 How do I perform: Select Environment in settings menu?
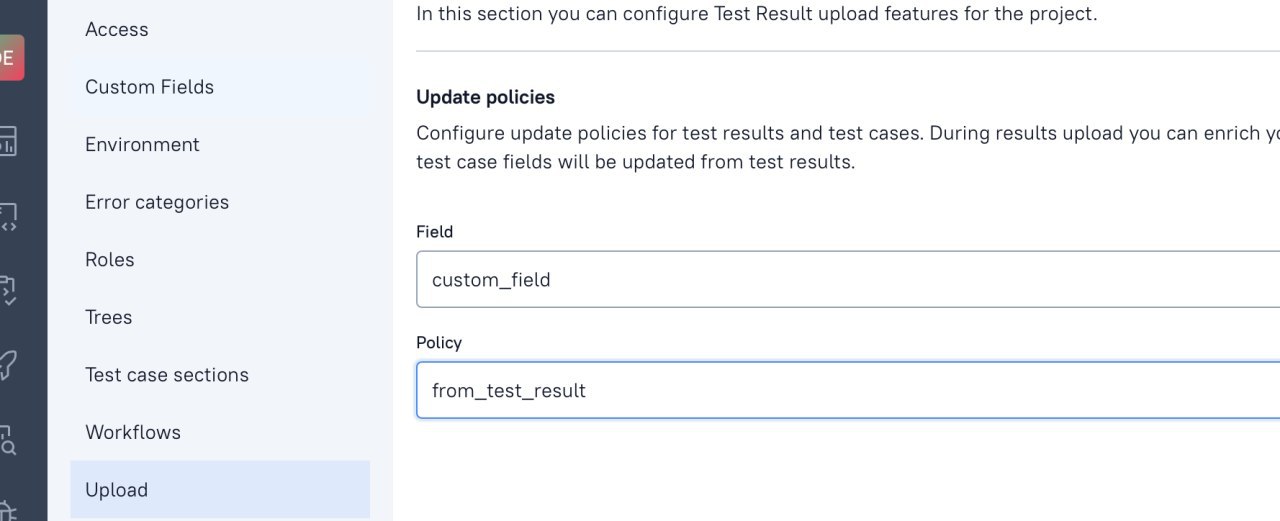pyautogui.click(x=142, y=145)
